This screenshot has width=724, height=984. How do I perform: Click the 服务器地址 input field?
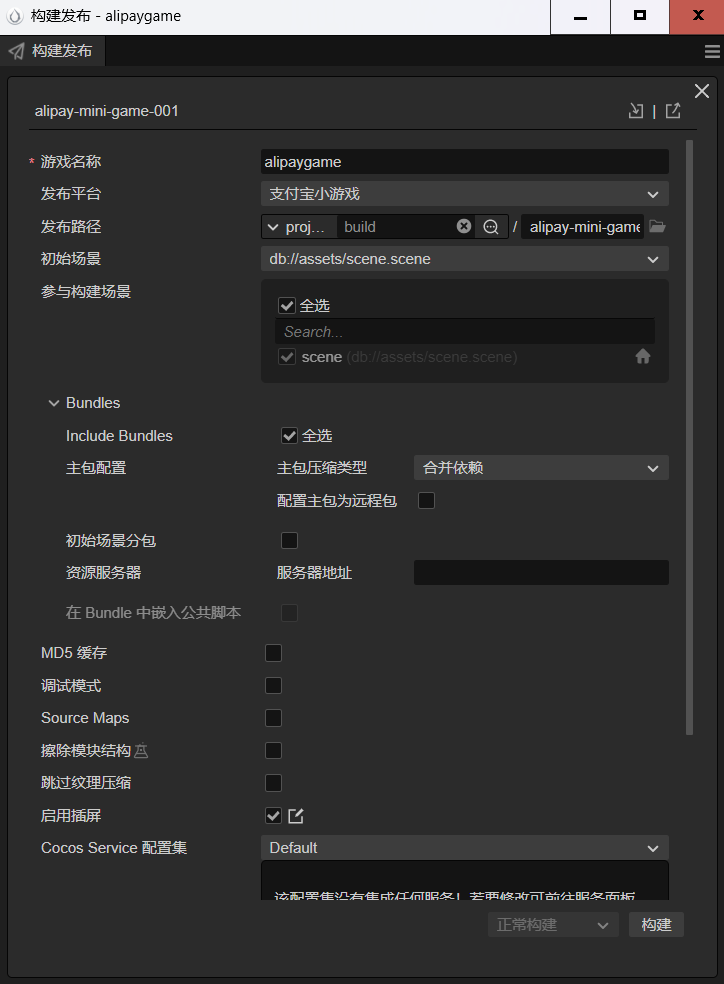point(541,572)
